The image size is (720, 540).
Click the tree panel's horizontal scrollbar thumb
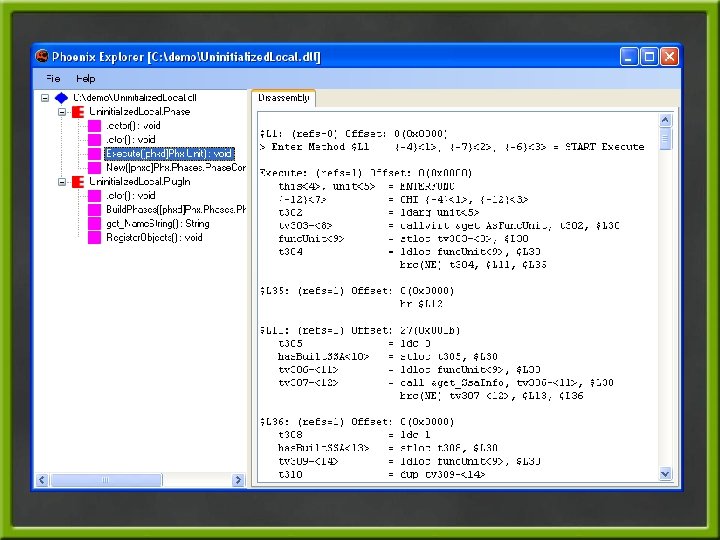tap(106, 480)
